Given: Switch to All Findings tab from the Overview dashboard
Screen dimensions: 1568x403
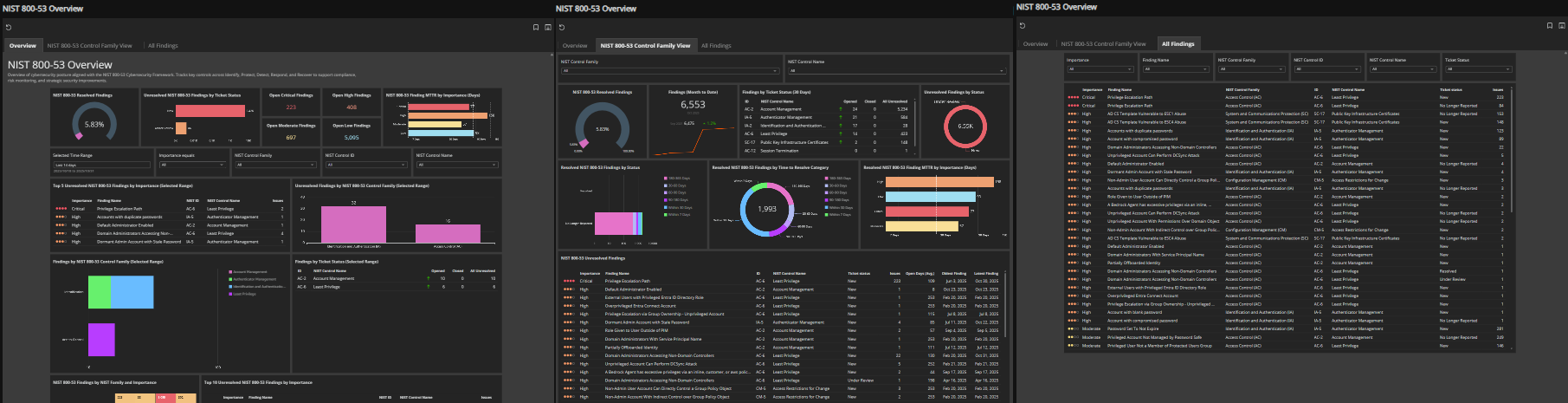Looking at the screenshot, I should click(163, 46).
